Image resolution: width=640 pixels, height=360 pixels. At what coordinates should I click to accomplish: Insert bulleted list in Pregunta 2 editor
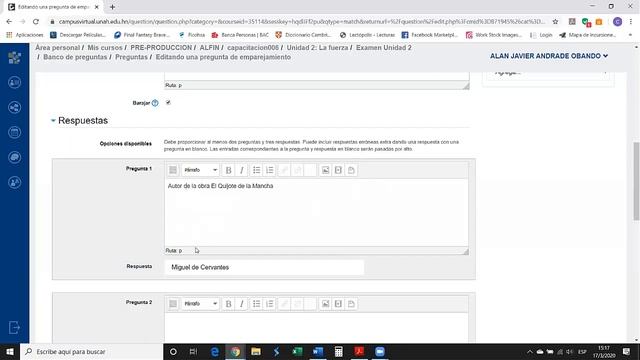256,304
